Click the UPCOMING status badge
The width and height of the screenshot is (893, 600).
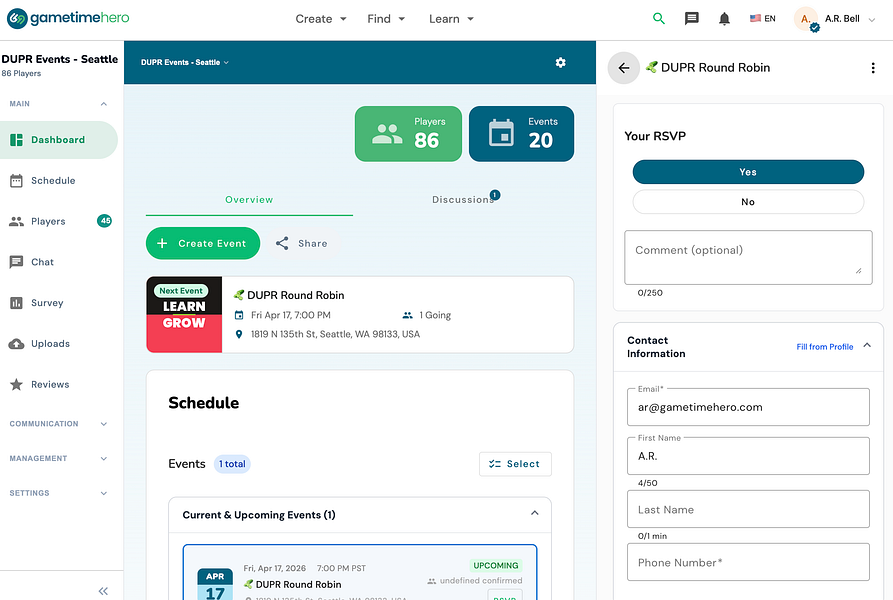[x=495, y=565]
